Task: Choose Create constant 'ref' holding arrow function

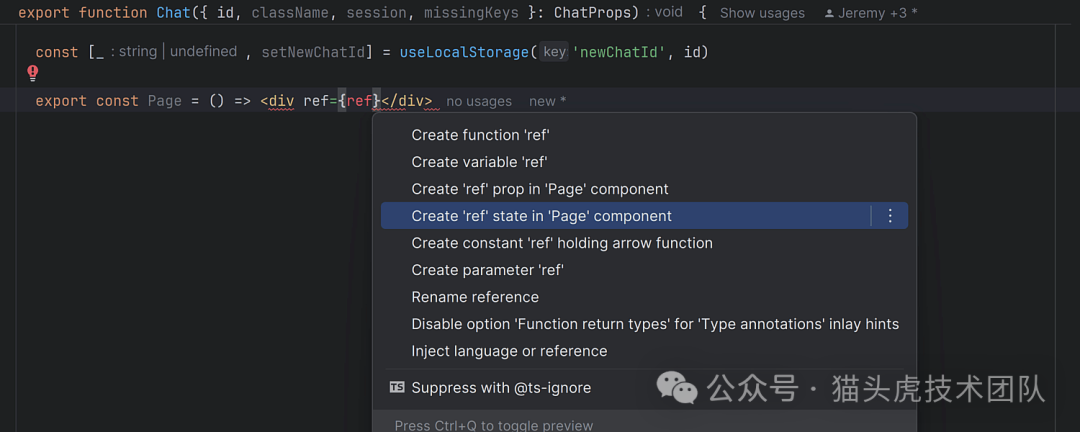Action: (562, 243)
